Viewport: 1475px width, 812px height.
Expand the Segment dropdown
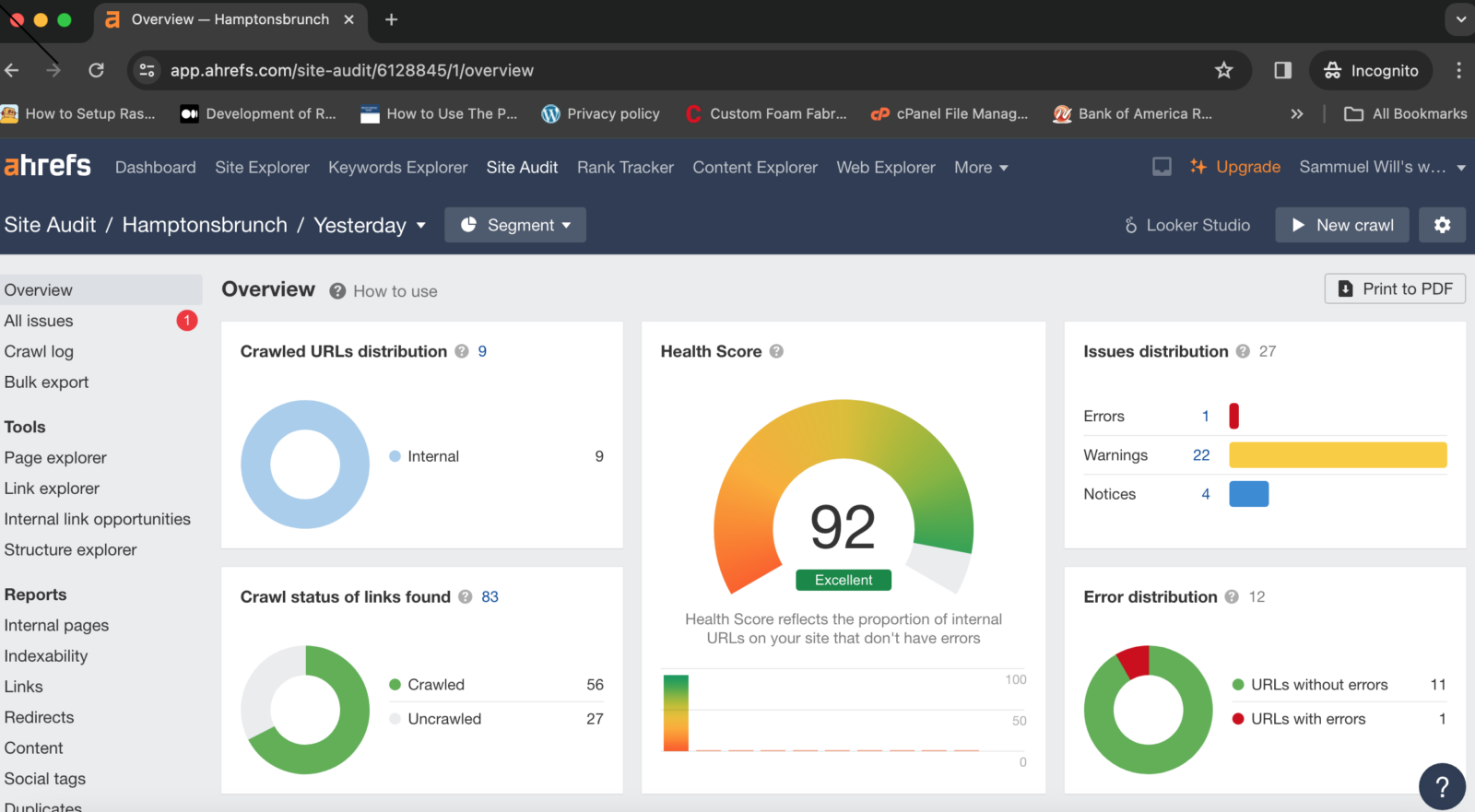(x=515, y=225)
